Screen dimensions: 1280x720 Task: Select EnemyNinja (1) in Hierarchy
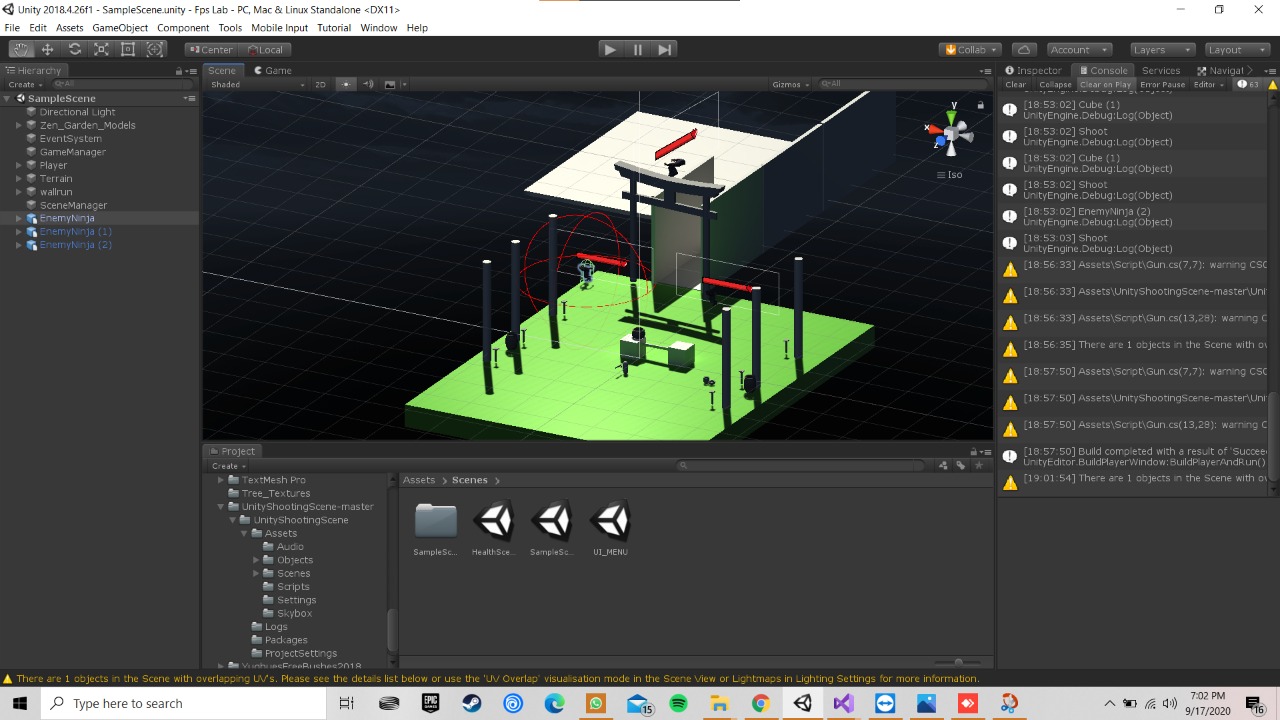click(75, 231)
